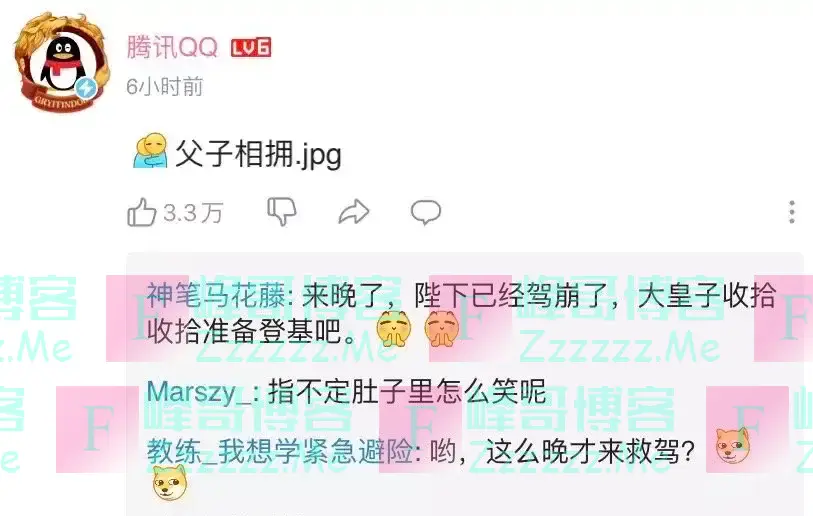Tap the 腾讯QQ username

click(172, 48)
